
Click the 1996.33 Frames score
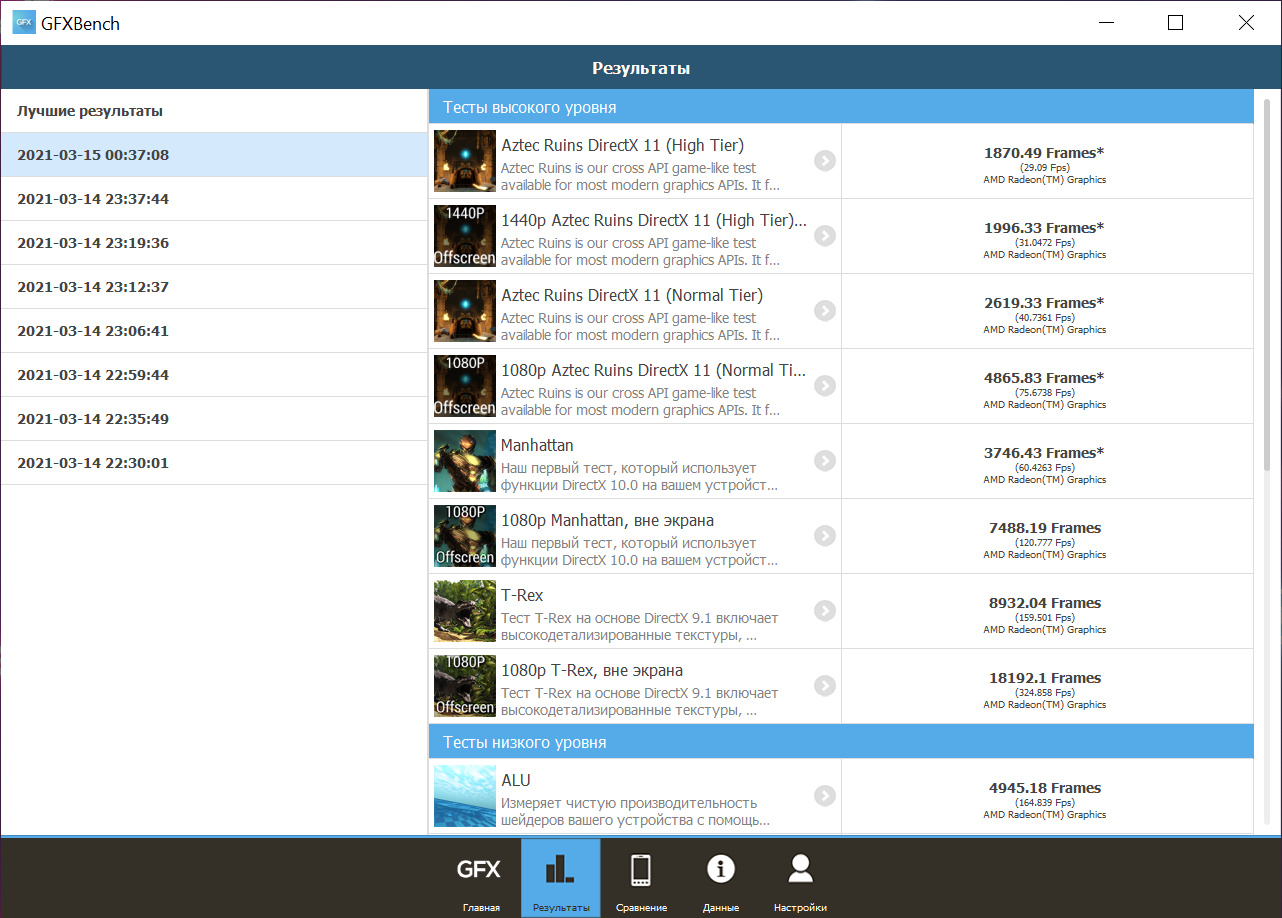point(1044,228)
